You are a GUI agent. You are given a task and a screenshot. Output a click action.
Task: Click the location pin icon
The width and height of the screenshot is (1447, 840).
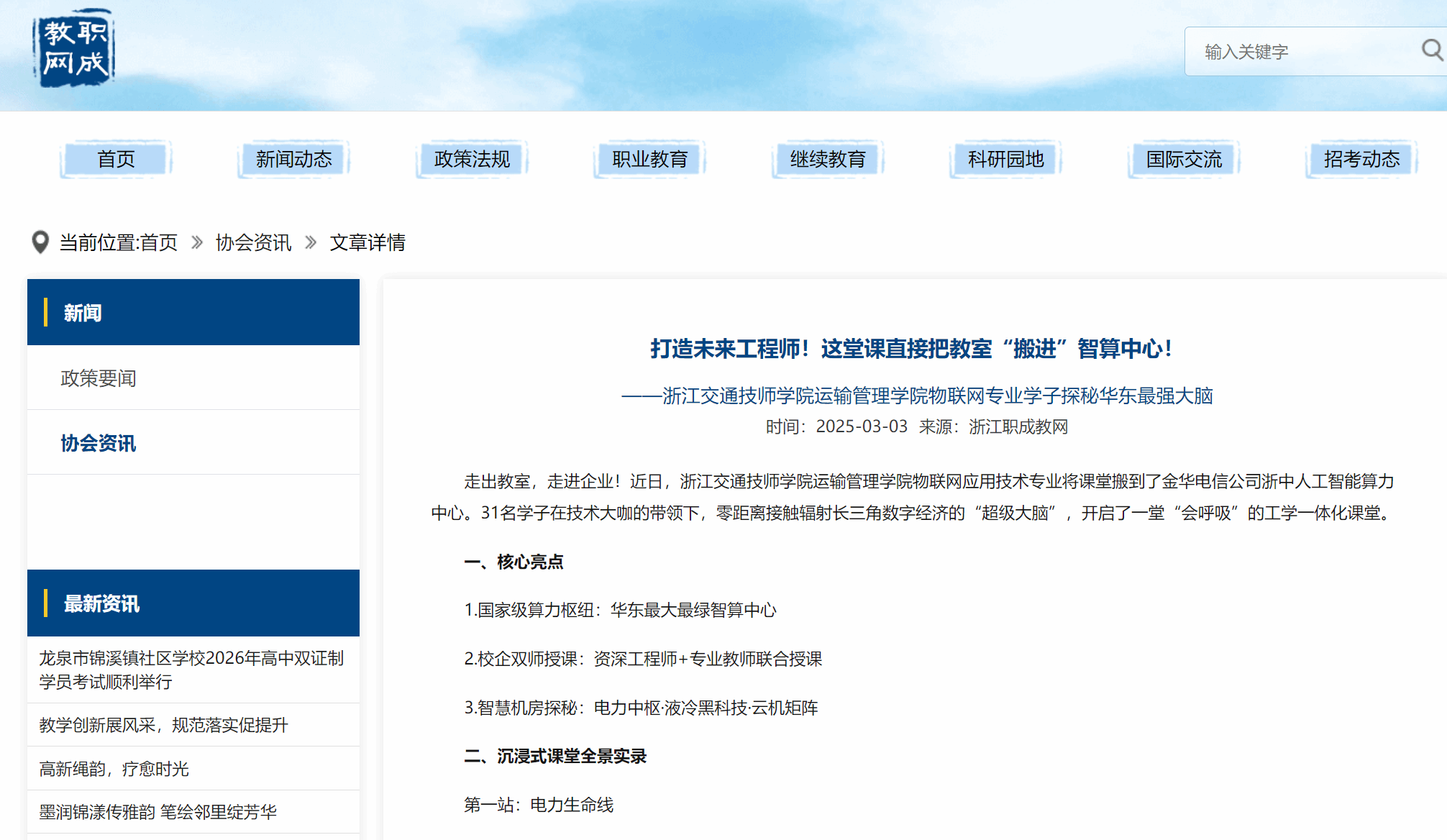40,242
